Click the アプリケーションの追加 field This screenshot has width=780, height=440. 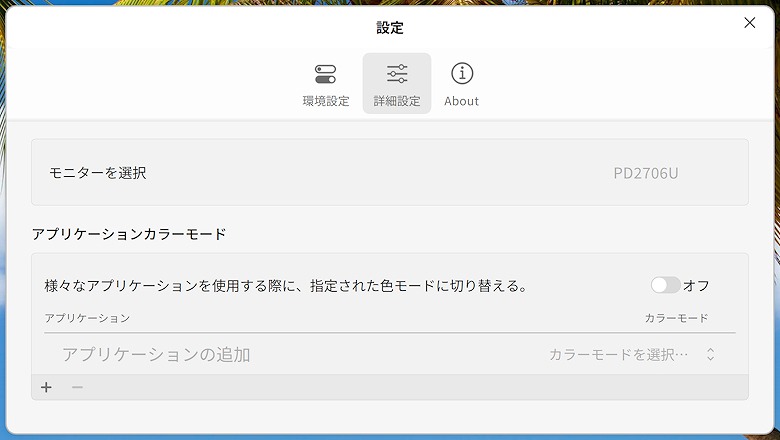(156, 354)
